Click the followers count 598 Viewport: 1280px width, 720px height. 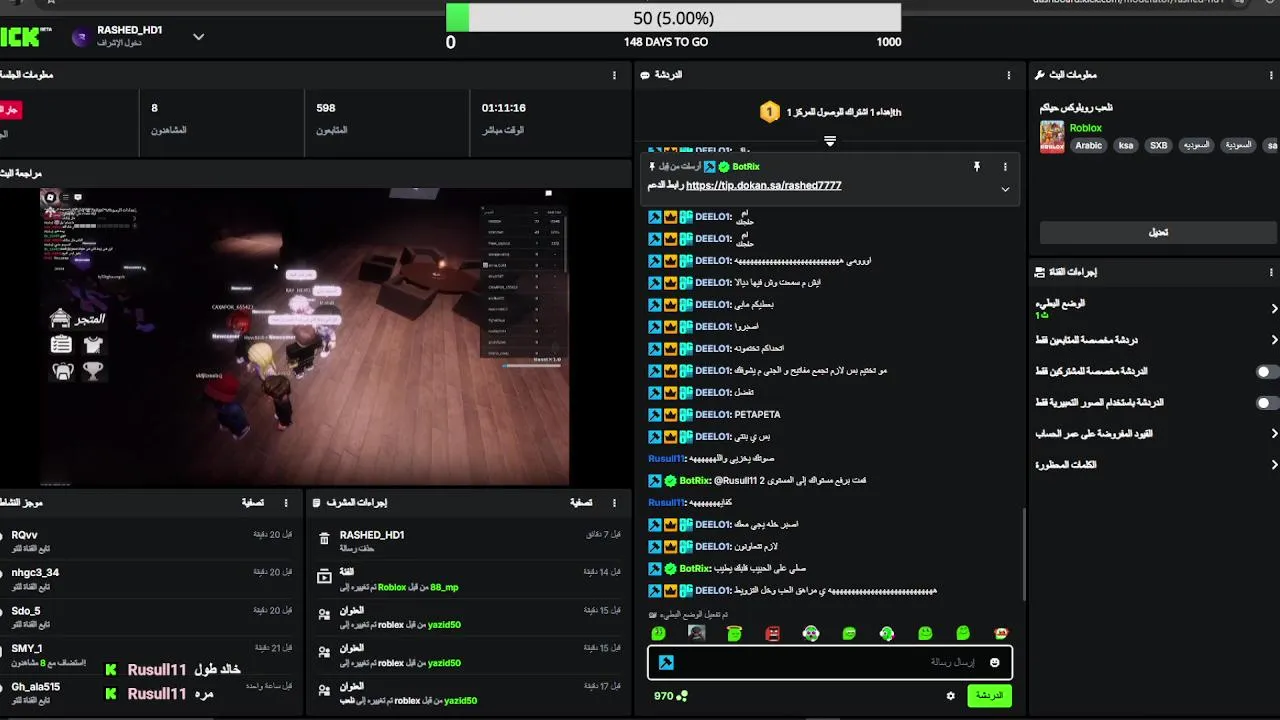pyautogui.click(x=326, y=108)
